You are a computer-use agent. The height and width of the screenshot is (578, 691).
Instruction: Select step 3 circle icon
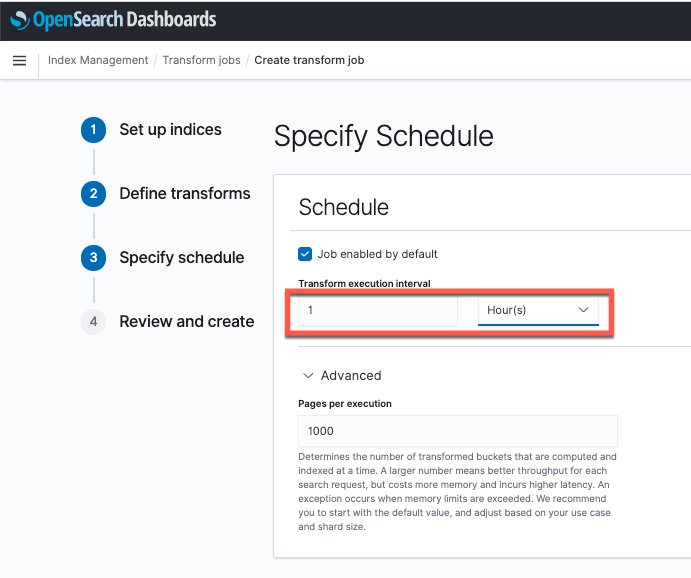[93, 258]
